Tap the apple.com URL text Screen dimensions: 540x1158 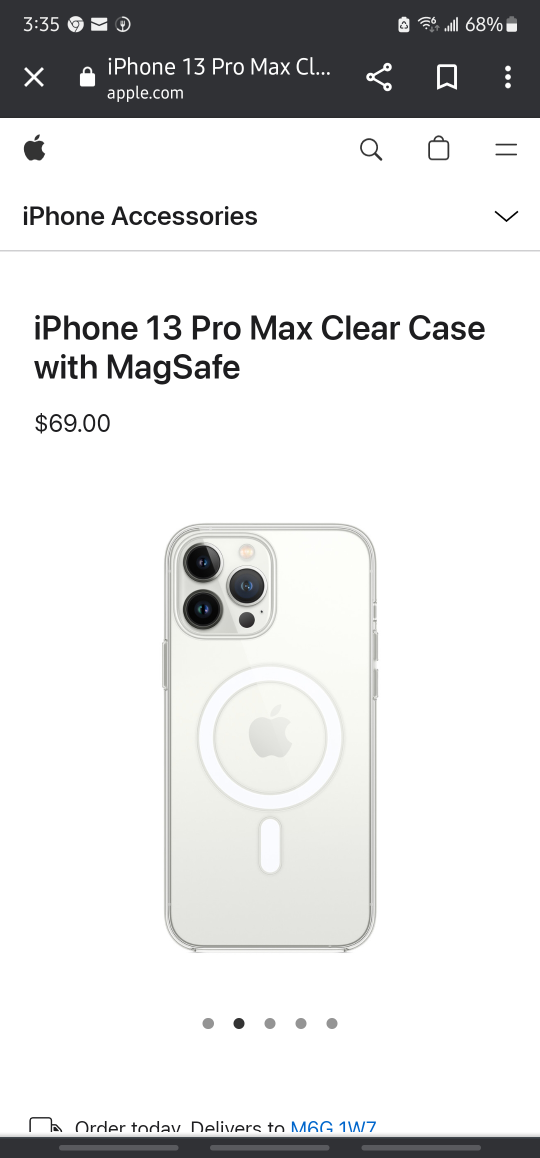click(145, 93)
